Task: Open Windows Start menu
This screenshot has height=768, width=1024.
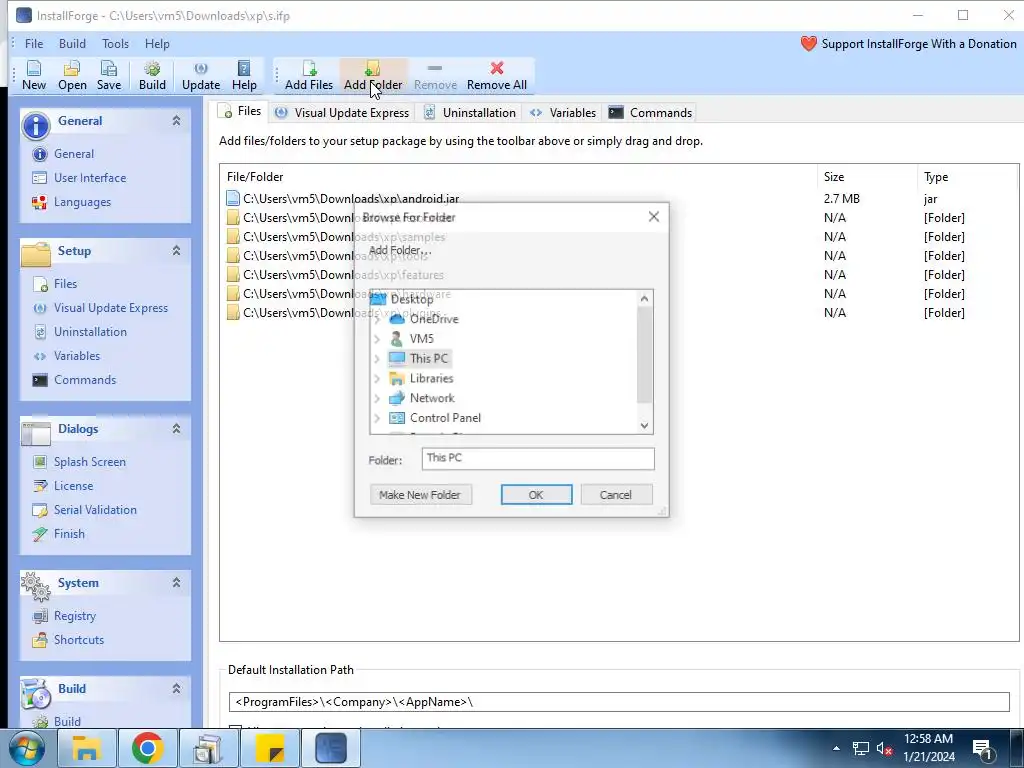Action: click(27, 748)
